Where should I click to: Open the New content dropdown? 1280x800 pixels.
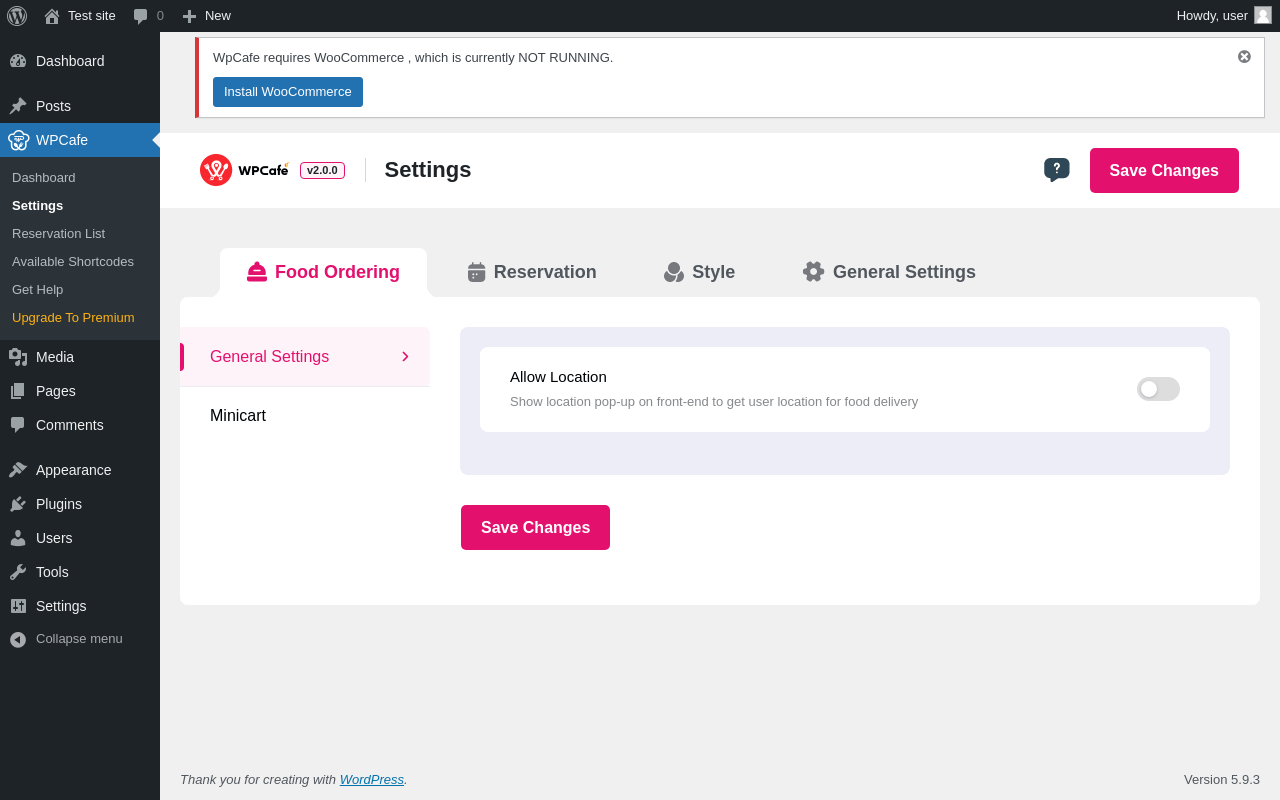pyautogui.click(x=206, y=16)
